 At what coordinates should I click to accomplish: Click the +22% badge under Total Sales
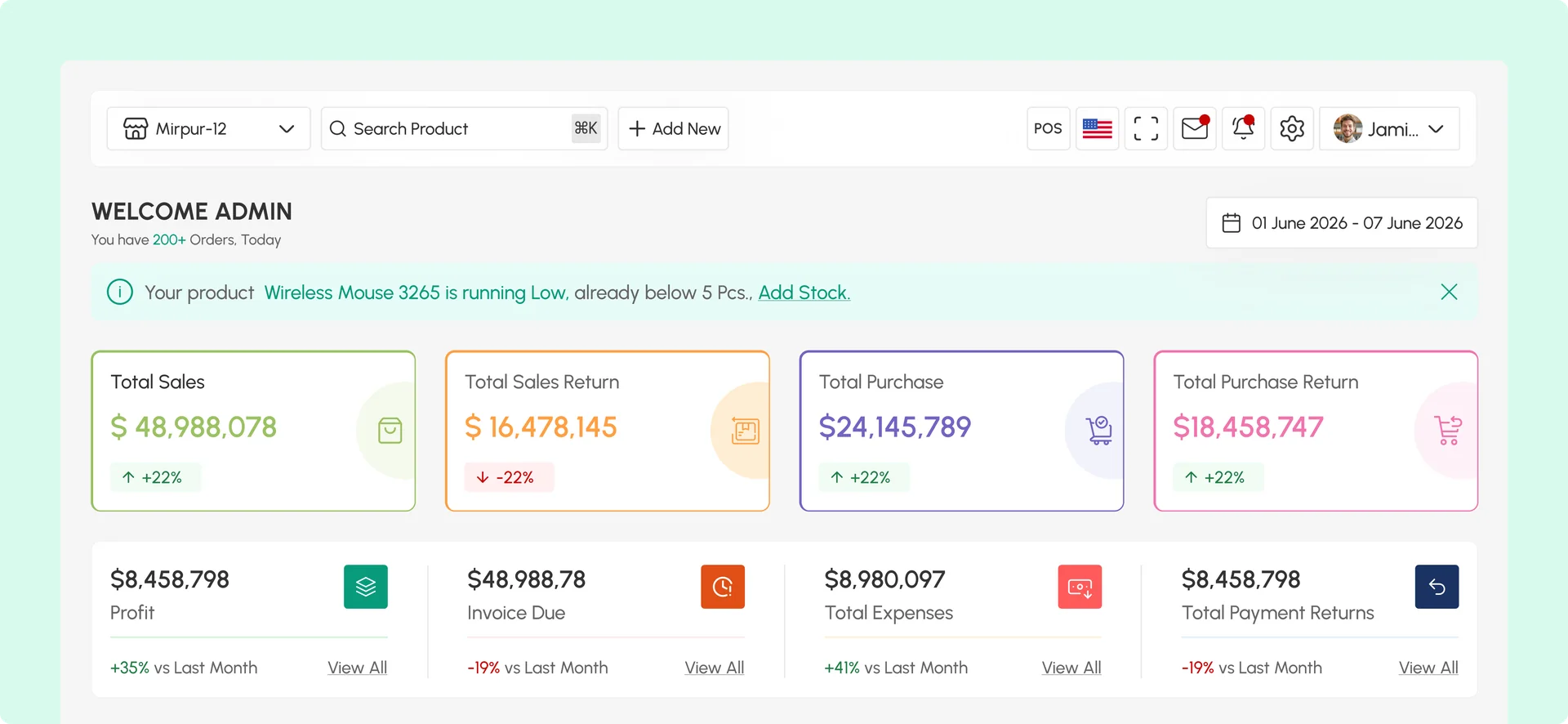(155, 477)
